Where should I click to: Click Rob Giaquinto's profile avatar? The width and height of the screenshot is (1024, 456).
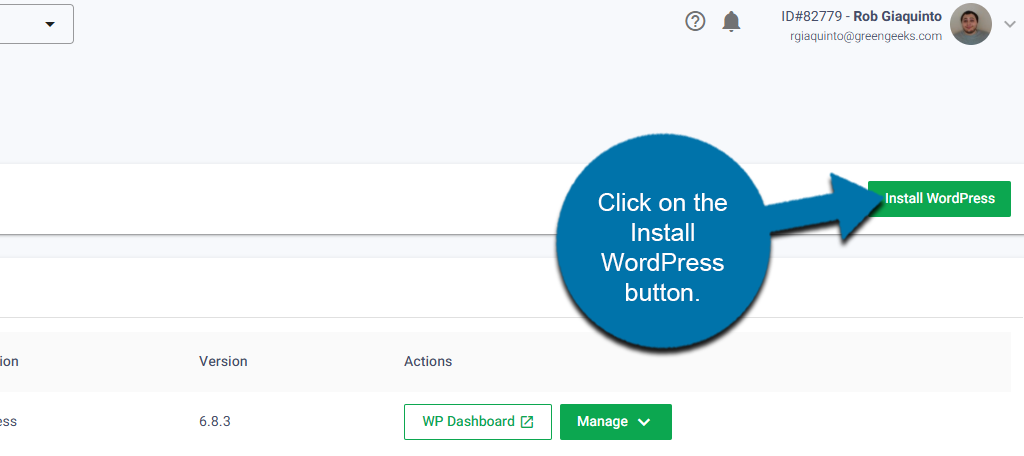coord(970,24)
